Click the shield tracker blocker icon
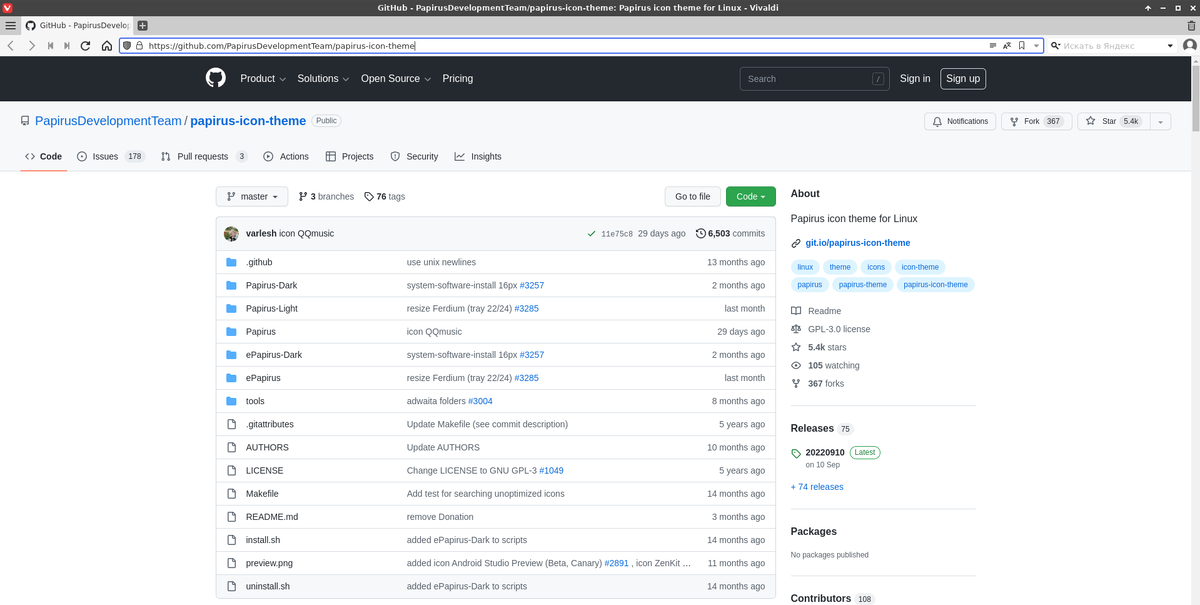The image size is (1200, 605). point(127,45)
